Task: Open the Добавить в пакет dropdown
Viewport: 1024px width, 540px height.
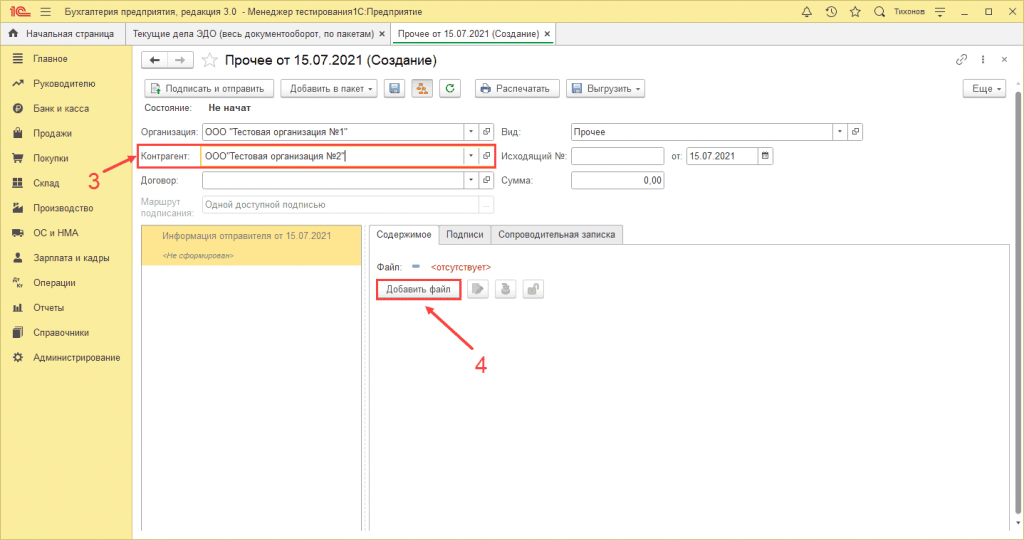Action: (329, 88)
